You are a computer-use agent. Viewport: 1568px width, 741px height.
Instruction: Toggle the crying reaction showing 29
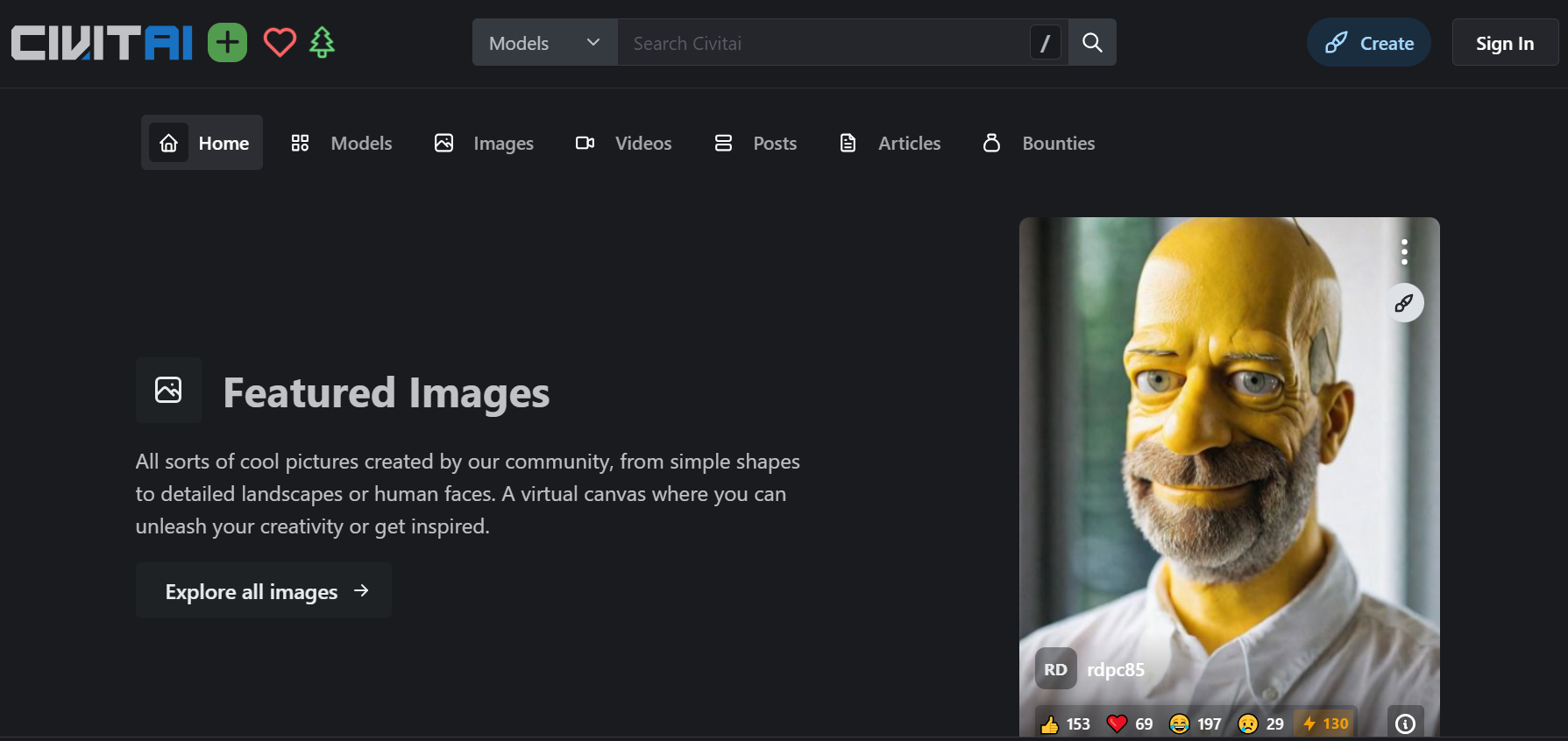click(x=1261, y=723)
